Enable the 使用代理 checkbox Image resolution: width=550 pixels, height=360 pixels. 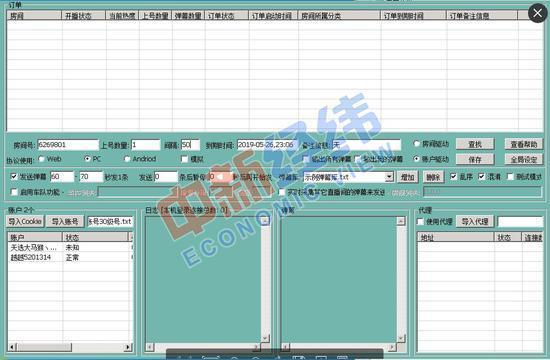coord(420,221)
